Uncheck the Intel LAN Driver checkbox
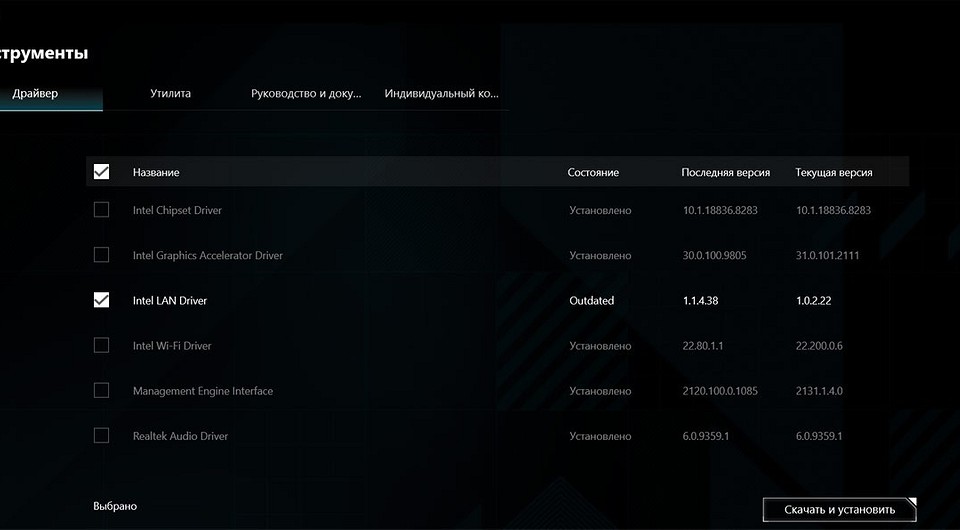Screen dimensions: 960x530 point(102,300)
